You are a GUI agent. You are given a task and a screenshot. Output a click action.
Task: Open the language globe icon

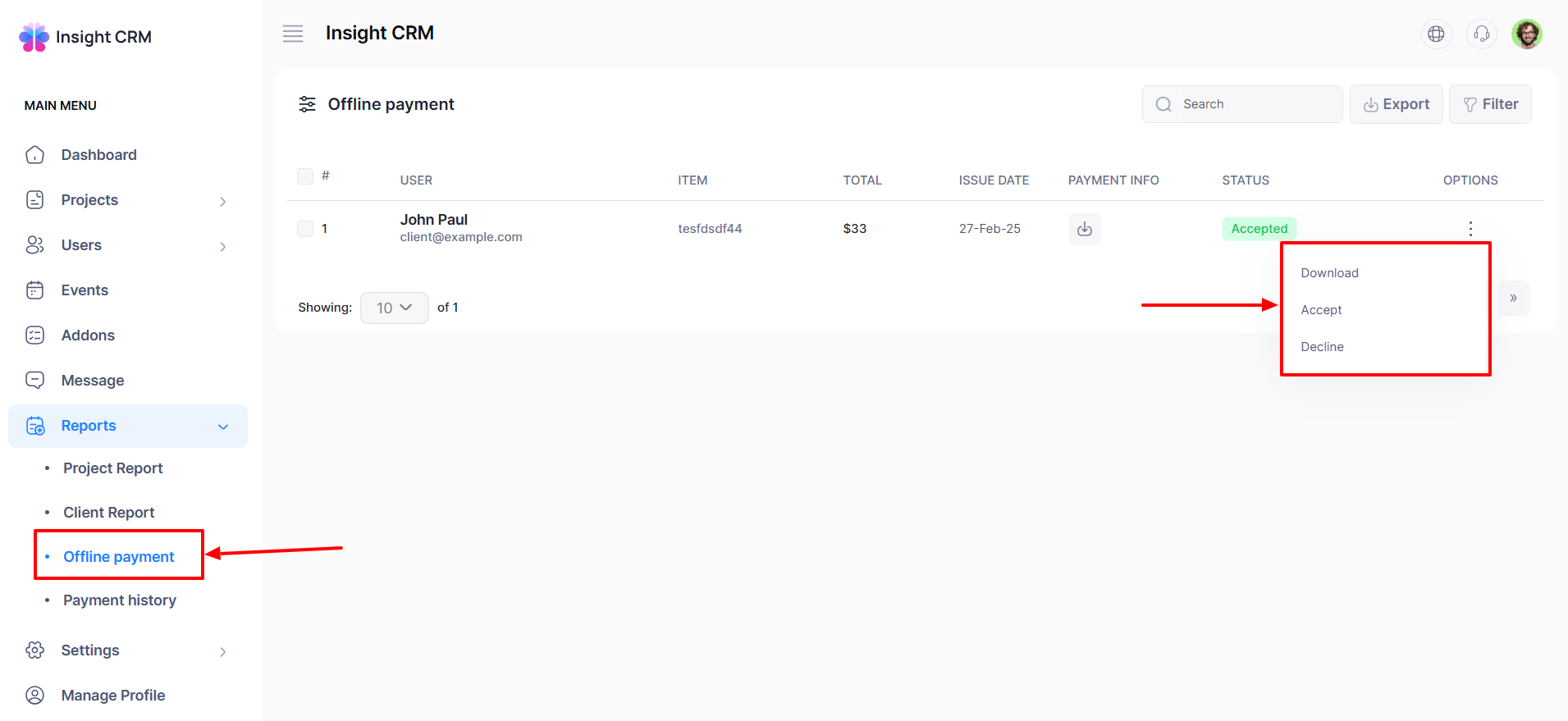tap(1436, 34)
